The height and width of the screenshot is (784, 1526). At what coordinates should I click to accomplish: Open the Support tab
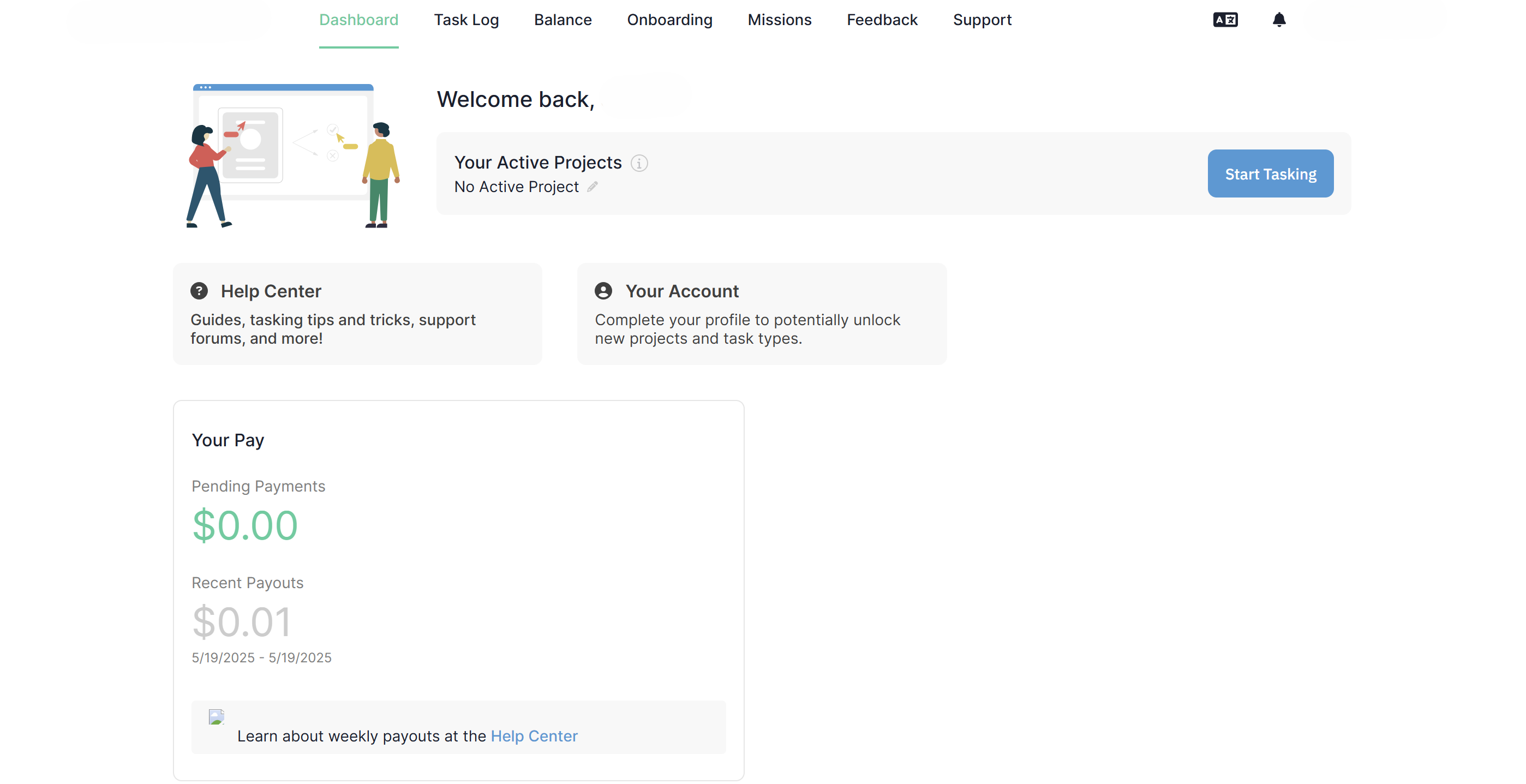pyautogui.click(x=982, y=20)
